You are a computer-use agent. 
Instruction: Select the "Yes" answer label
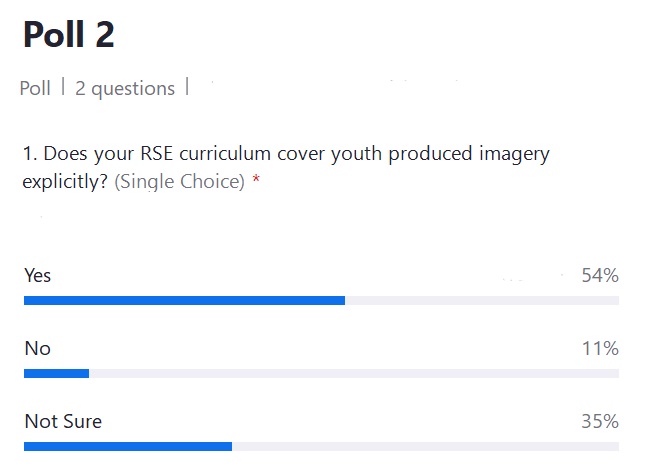37,275
